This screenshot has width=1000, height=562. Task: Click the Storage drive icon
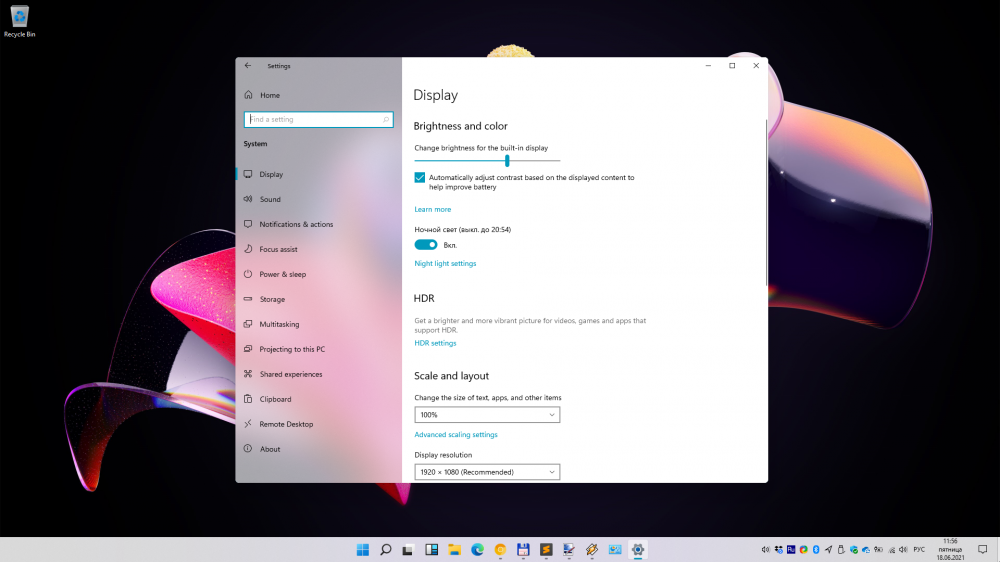(x=248, y=299)
